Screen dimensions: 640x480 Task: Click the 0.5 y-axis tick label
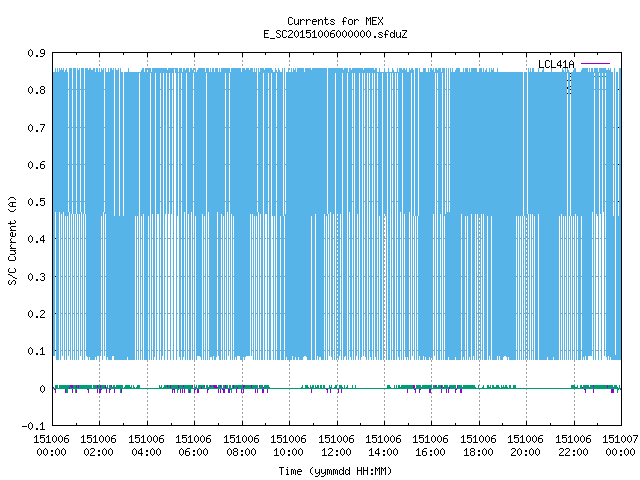click(36, 202)
